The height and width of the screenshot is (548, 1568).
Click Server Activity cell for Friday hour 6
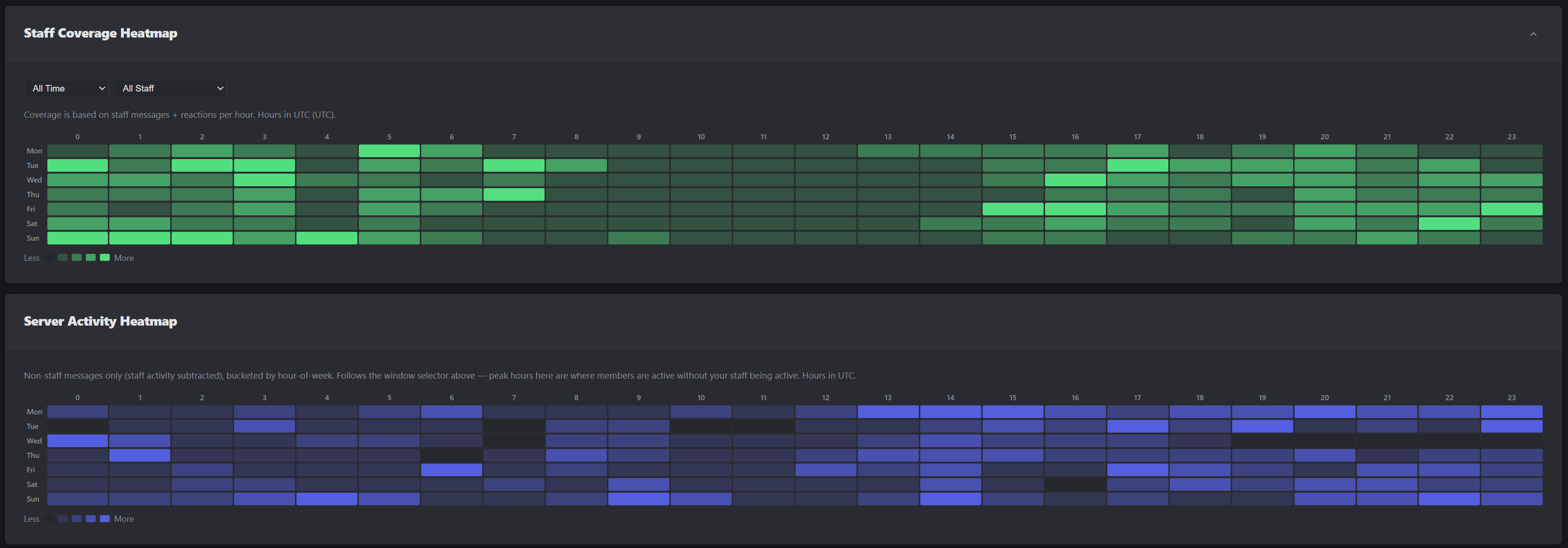[x=452, y=470]
